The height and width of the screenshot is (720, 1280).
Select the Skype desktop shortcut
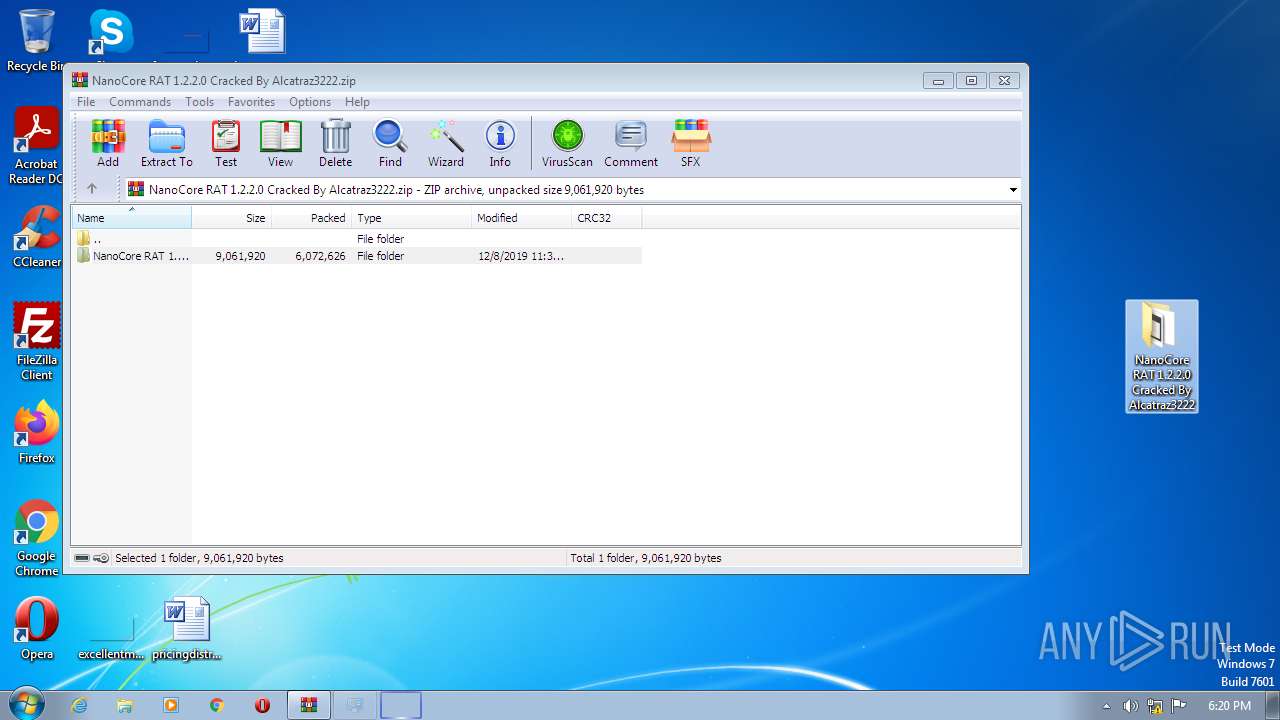[110, 33]
